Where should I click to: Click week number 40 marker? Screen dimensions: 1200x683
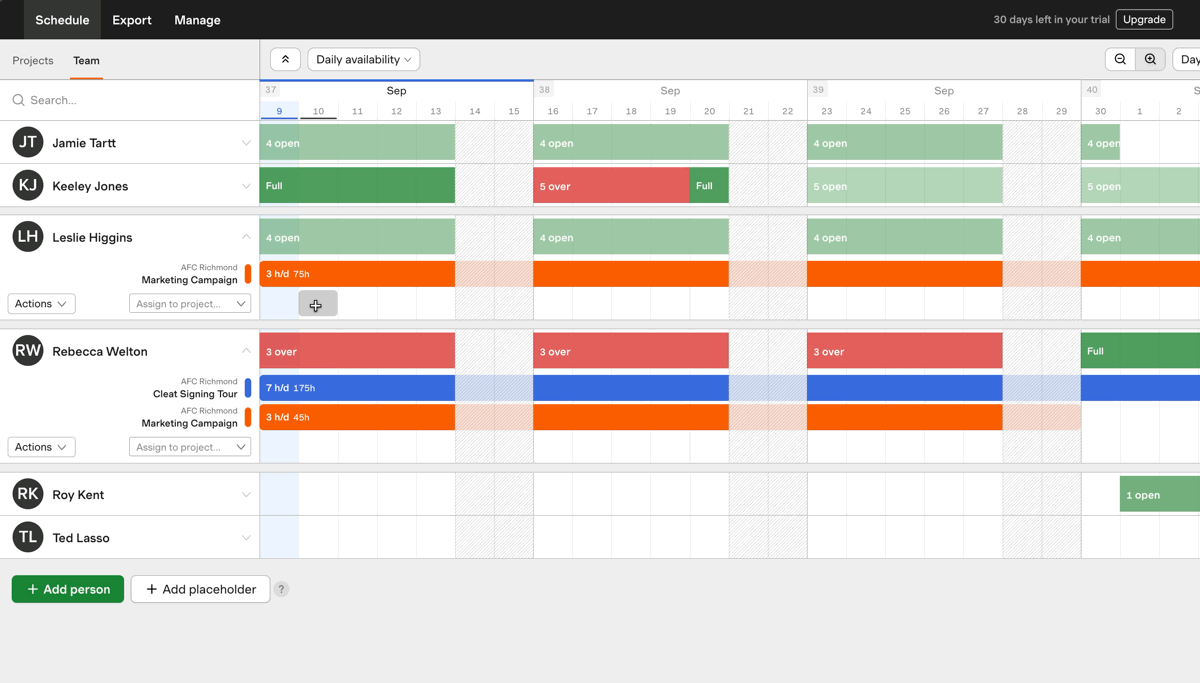coord(1092,90)
